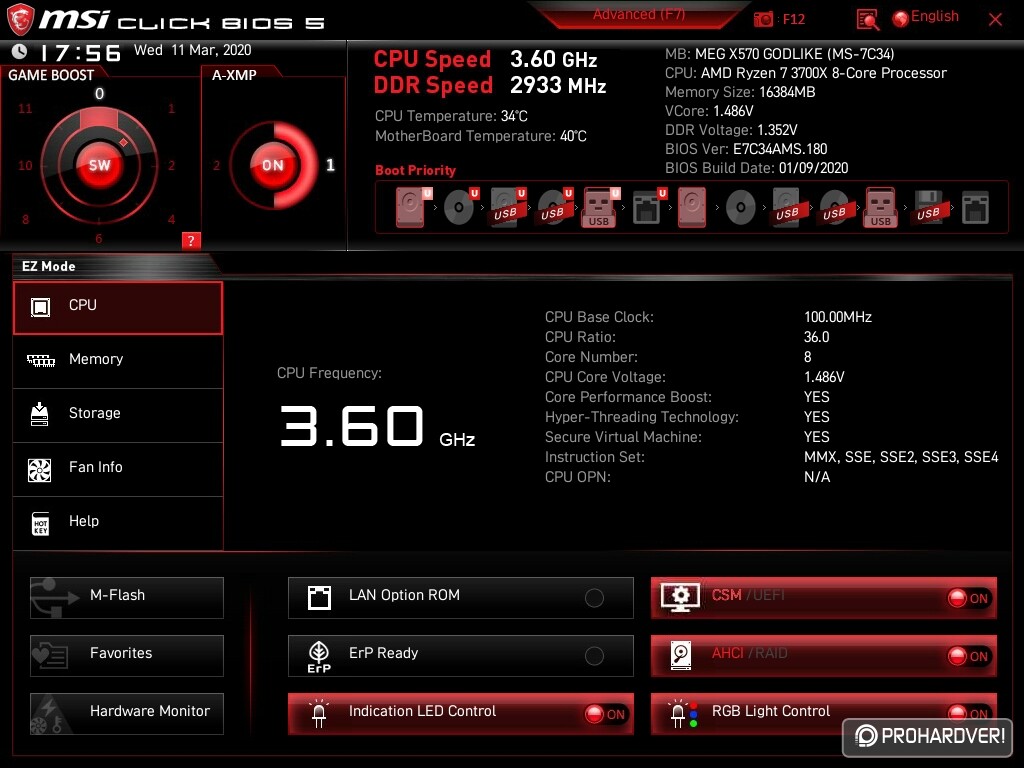Open the Storage section
The width and height of the screenshot is (1024, 768).
118,415
